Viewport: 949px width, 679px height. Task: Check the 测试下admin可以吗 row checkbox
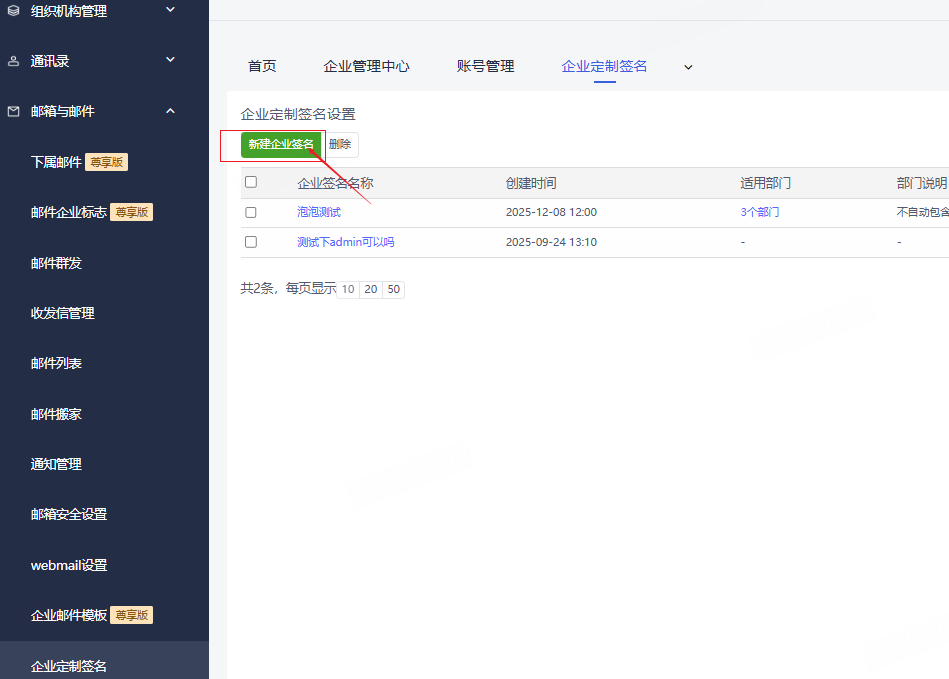click(x=251, y=242)
